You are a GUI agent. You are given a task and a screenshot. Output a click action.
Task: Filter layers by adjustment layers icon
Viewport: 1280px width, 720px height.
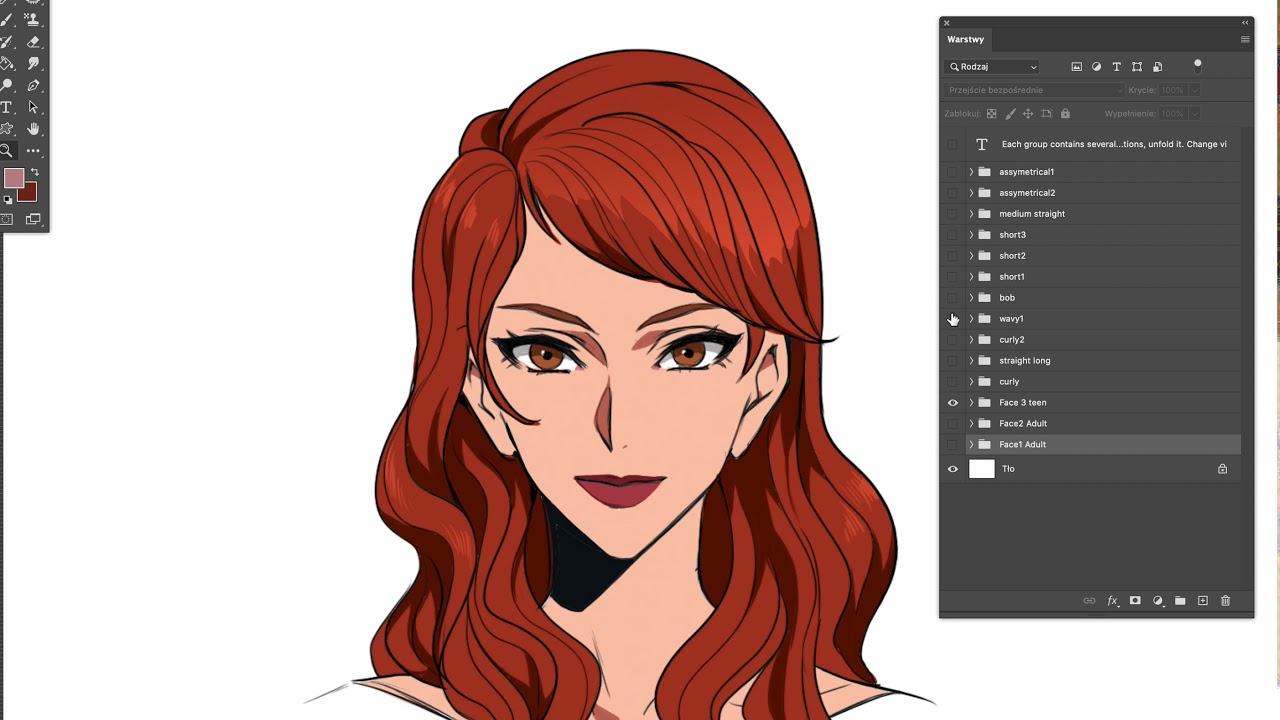coord(1096,67)
